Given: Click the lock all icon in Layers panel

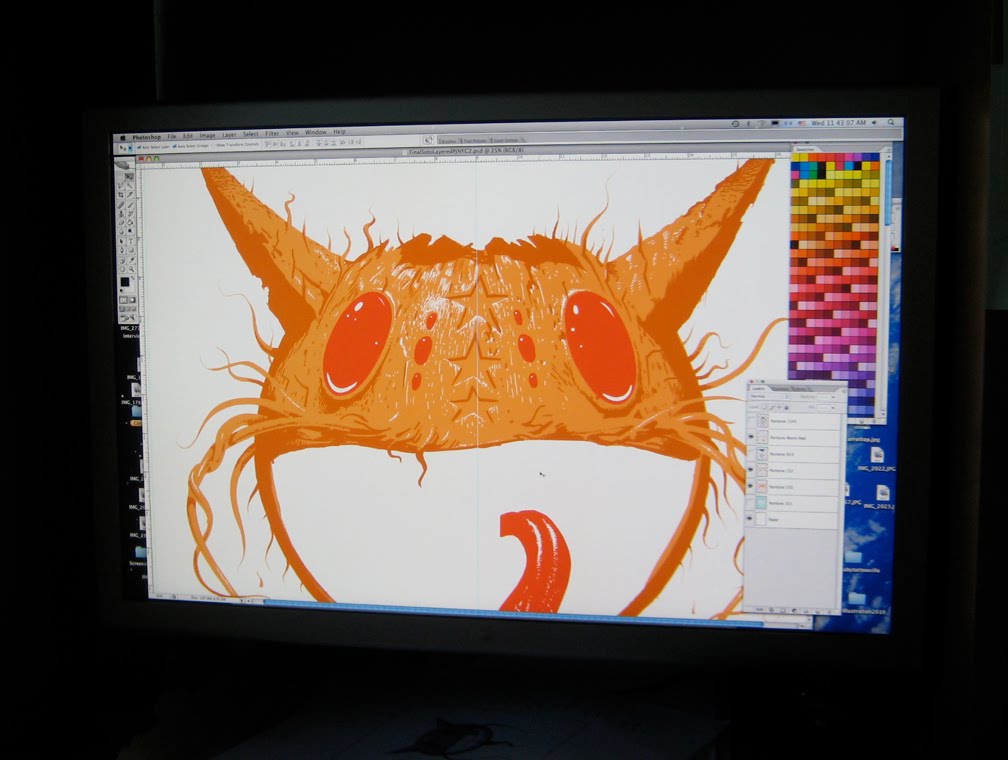Looking at the screenshot, I should tap(786, 408).
